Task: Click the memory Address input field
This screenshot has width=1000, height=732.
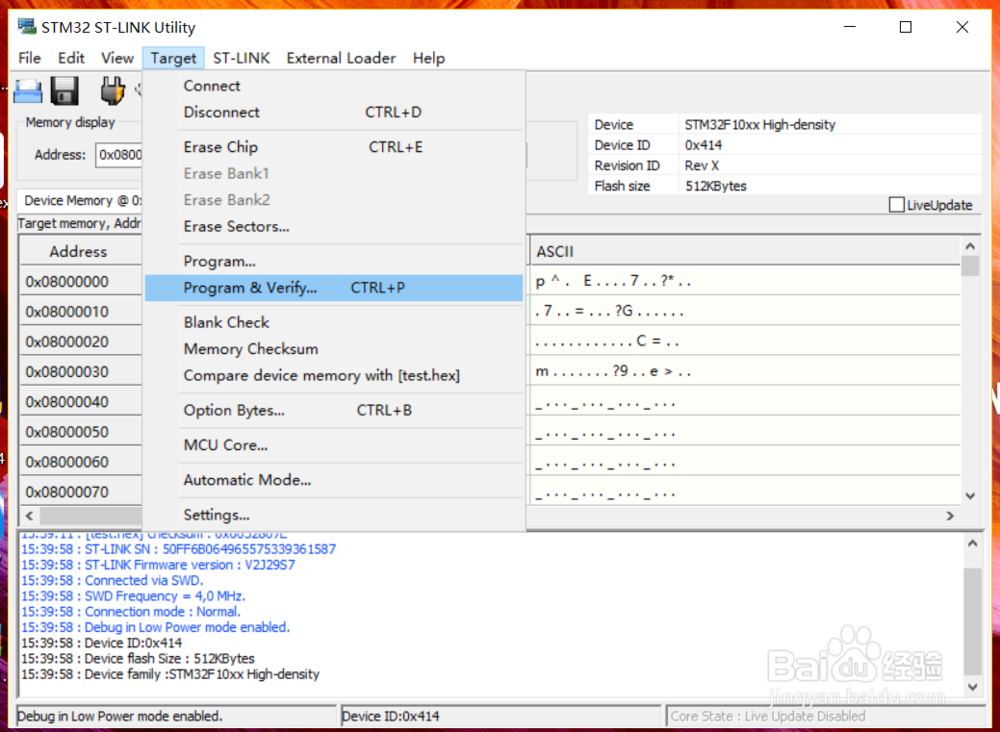Action: [119, 155]
